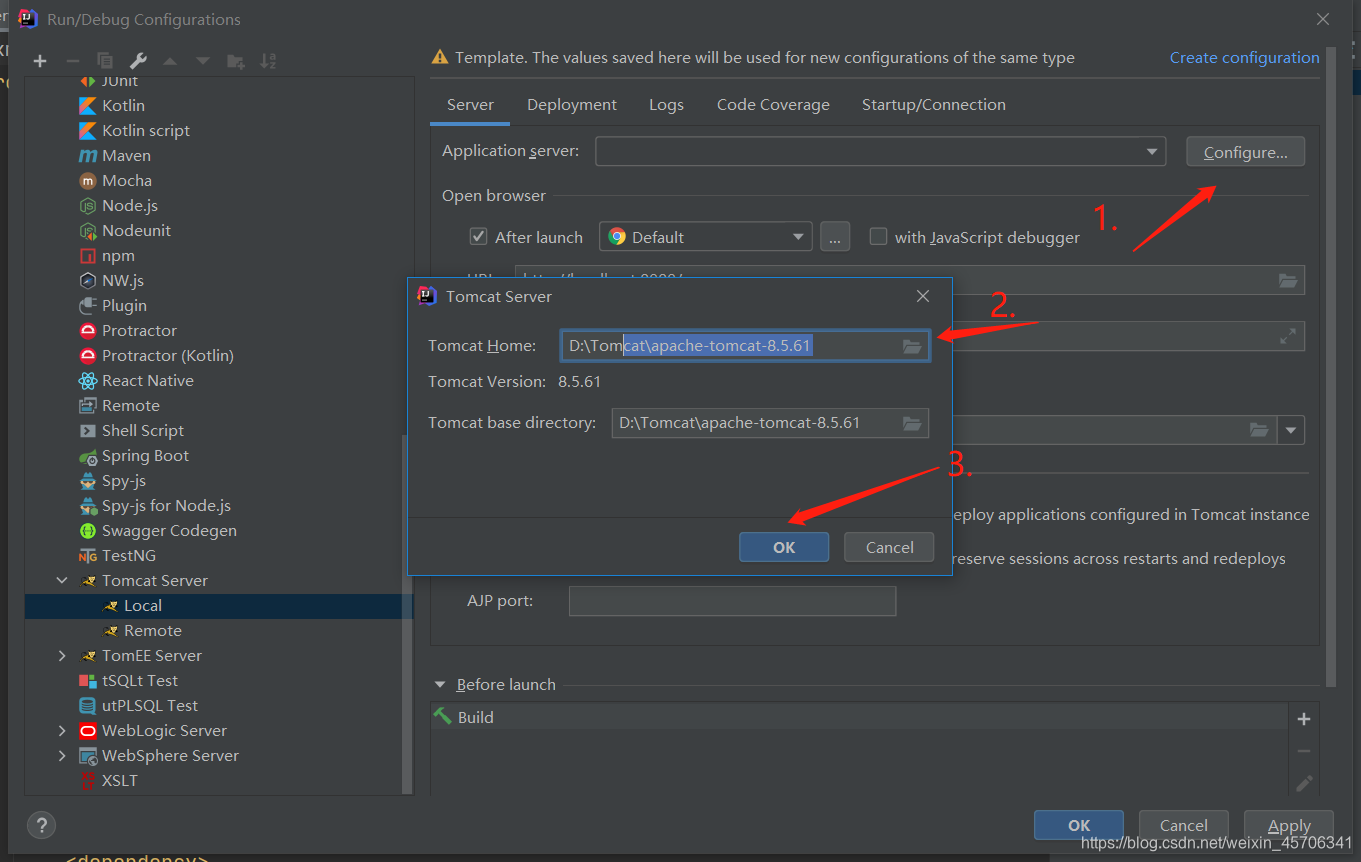Switch to the Deployment tab
The height and width of the screenshot is (862, 1361).
tap(572, 105)
